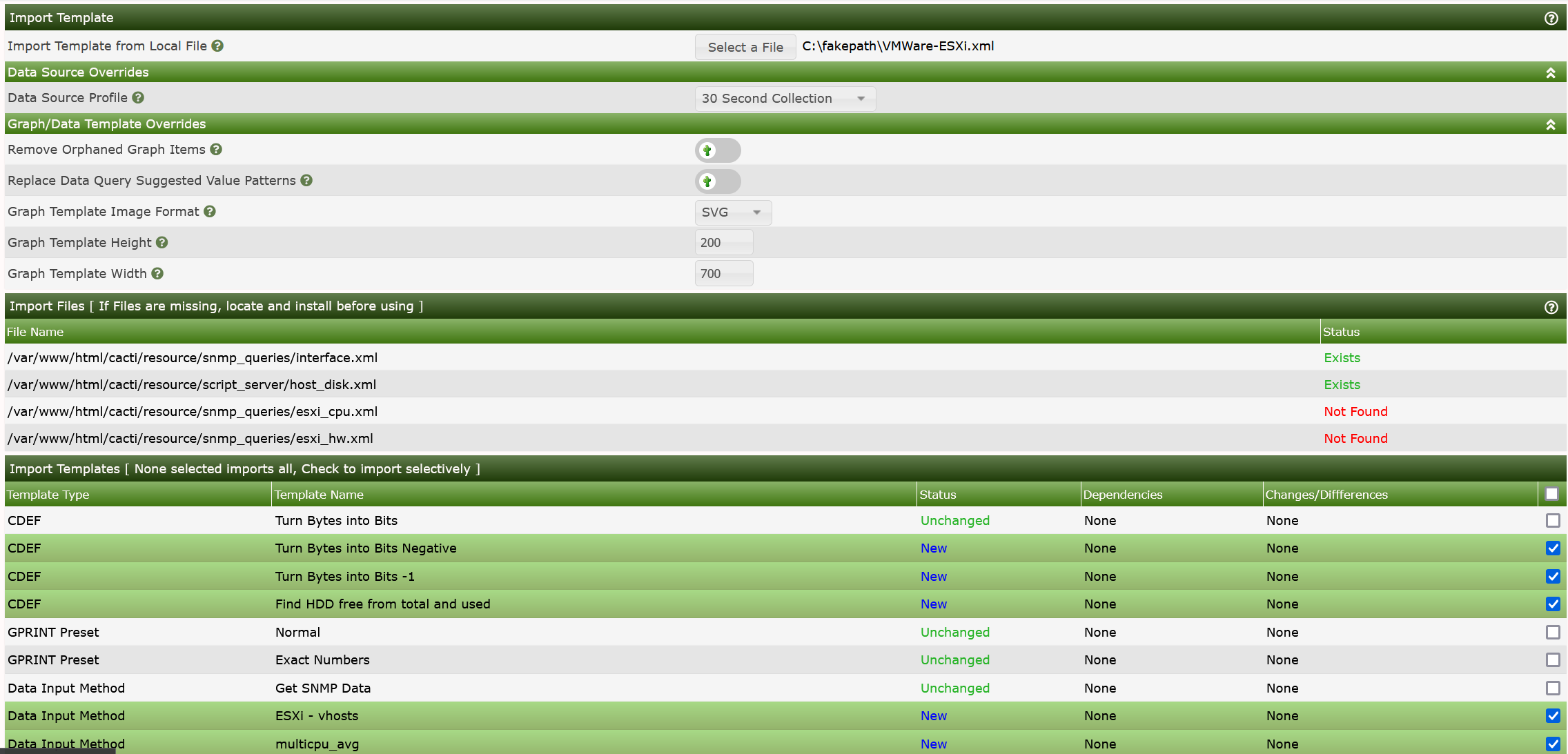Open the help icon on the Import Template header
This screenshot has width=1568, height=754.
coord(1551,17)
